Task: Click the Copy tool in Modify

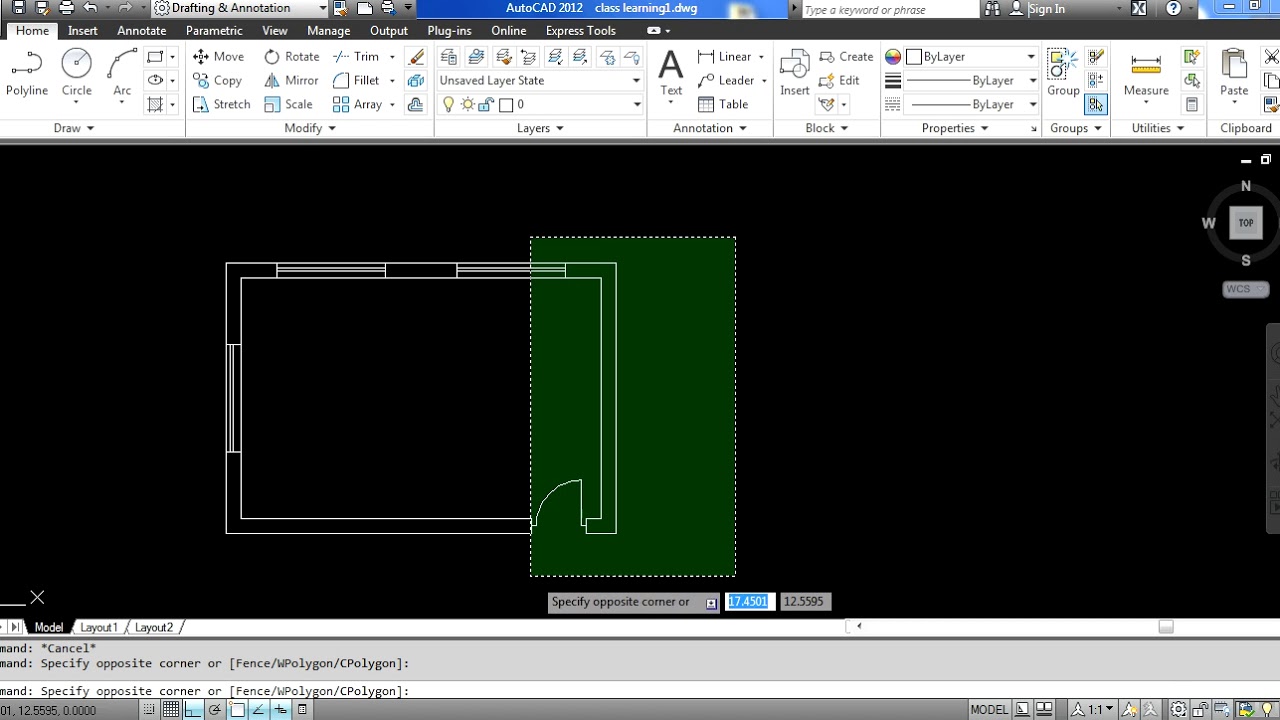Action: 217,81
